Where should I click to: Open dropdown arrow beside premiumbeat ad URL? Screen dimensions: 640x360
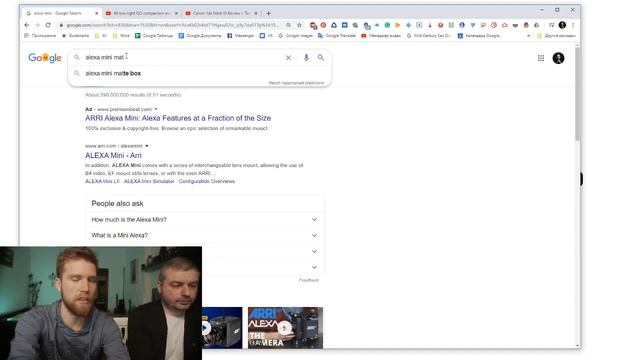coord(156,109)
